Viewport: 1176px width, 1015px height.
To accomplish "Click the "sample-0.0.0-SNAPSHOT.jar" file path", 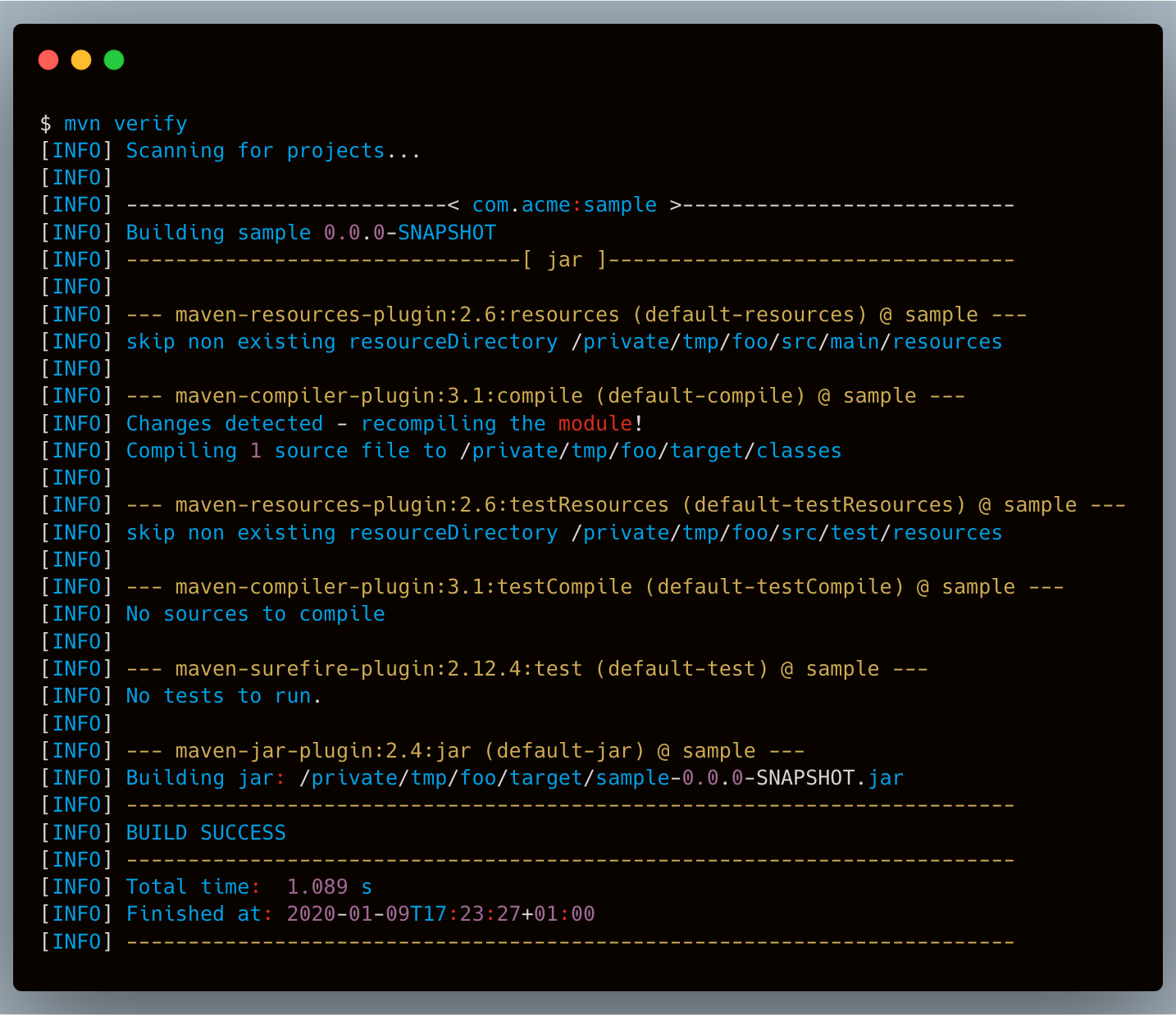I will 750,778.
